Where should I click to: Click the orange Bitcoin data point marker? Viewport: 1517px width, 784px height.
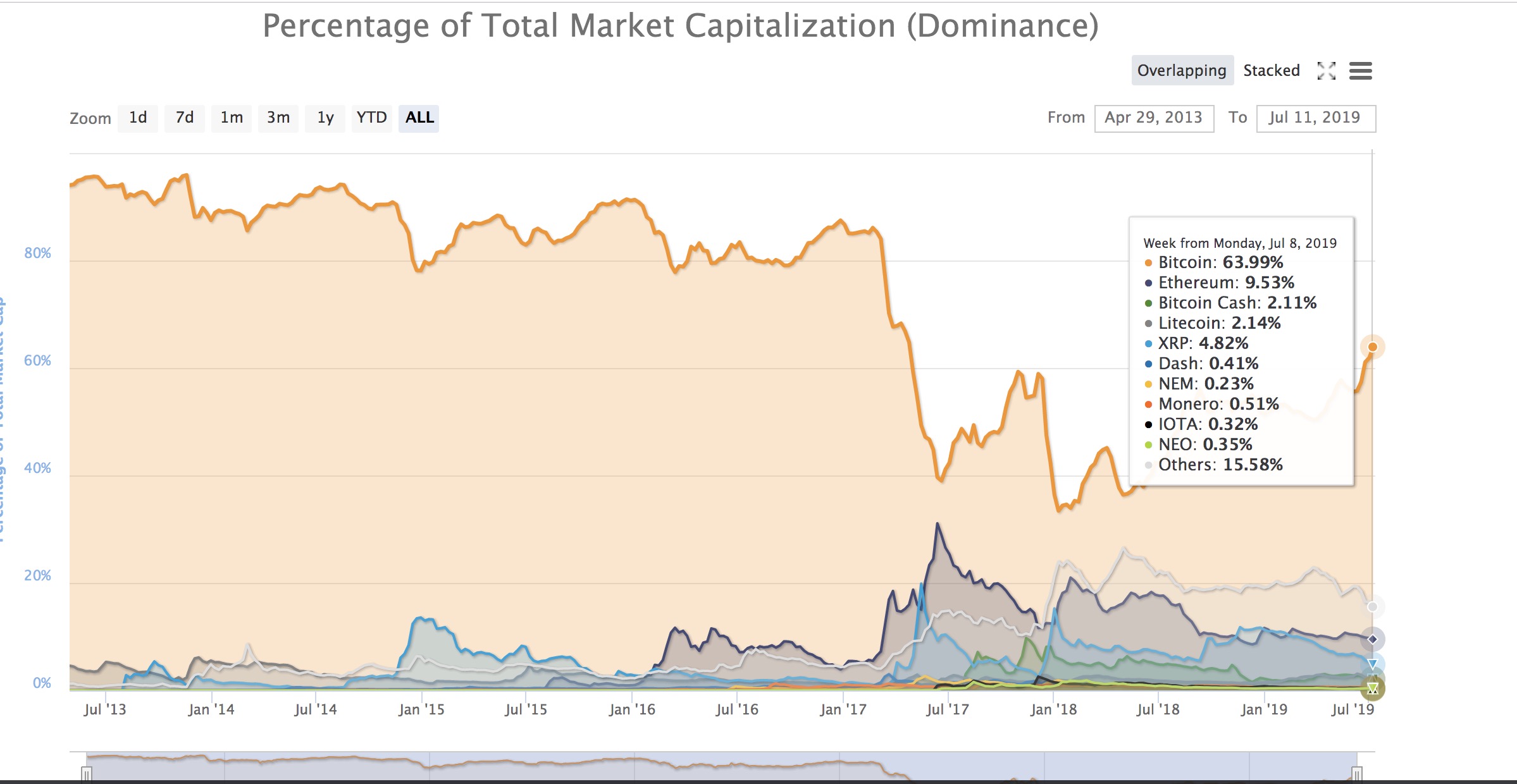click(x=1372, y=346)
